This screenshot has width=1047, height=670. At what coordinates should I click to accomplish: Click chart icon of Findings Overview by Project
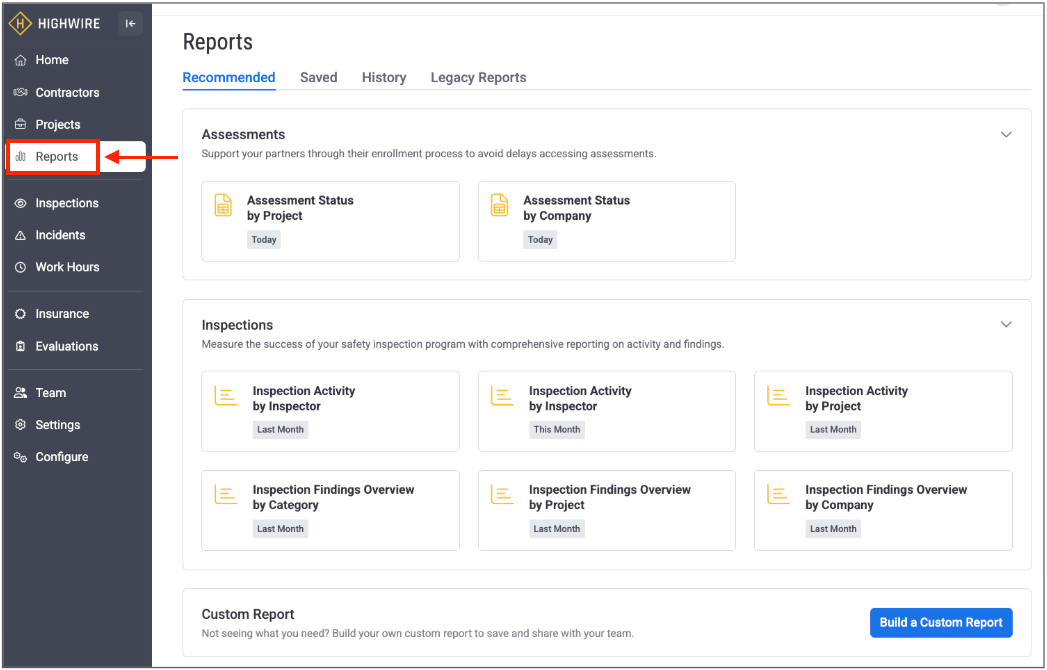(502, 494)
